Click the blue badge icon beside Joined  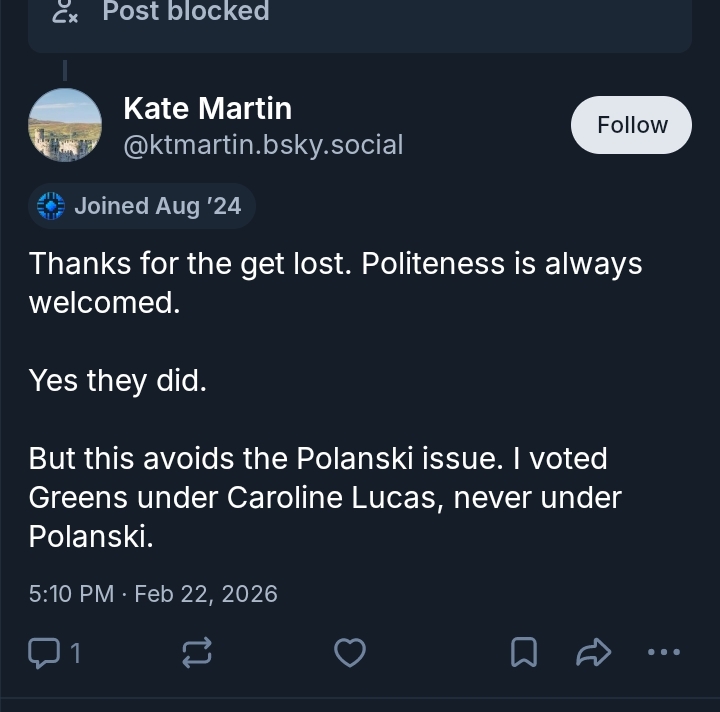51,206
